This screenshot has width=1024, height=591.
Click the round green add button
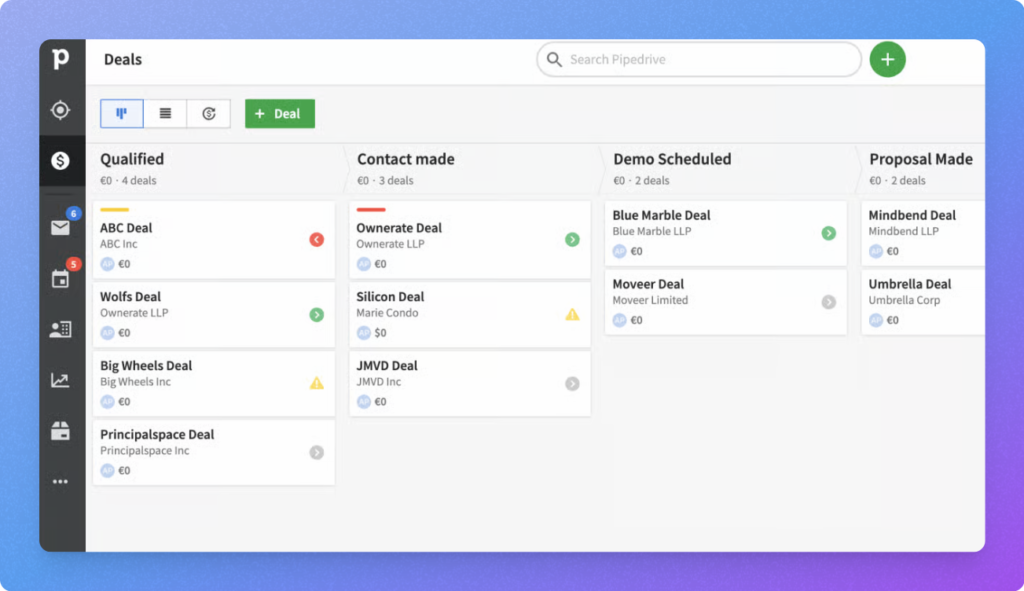(x=888, y=59)
